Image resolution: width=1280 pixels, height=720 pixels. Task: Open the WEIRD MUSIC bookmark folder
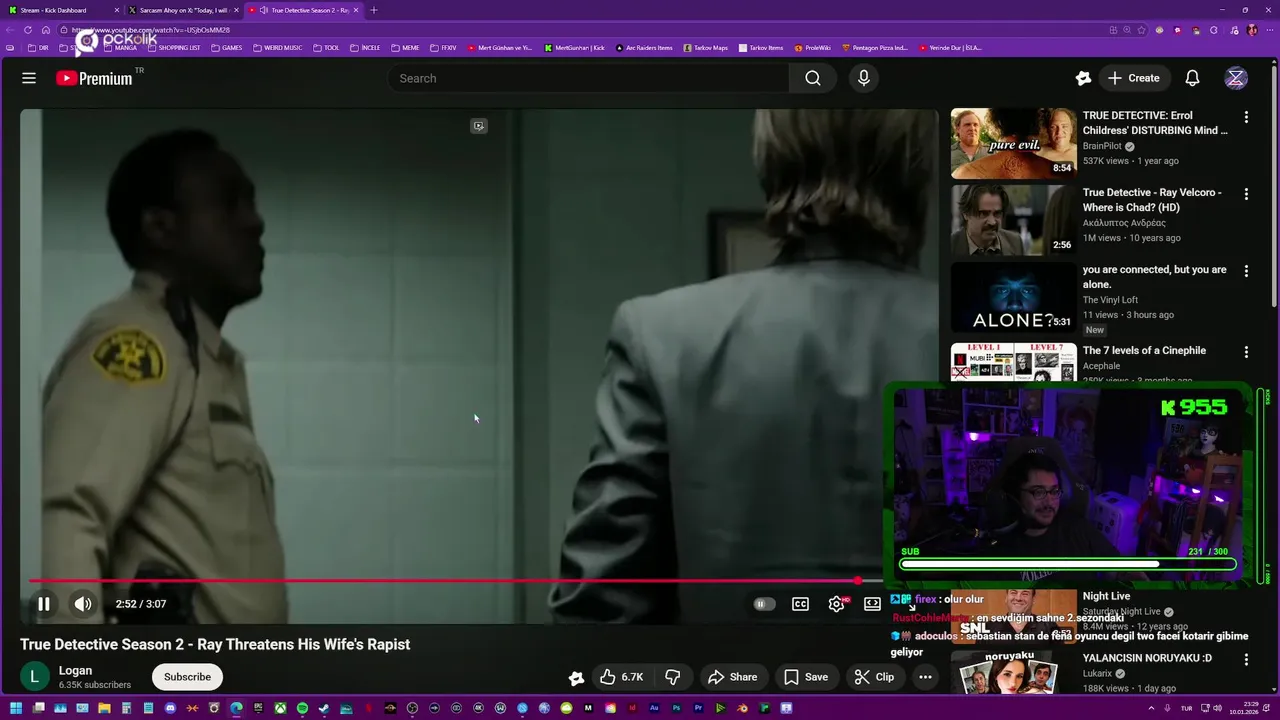[x=278, y=47]
